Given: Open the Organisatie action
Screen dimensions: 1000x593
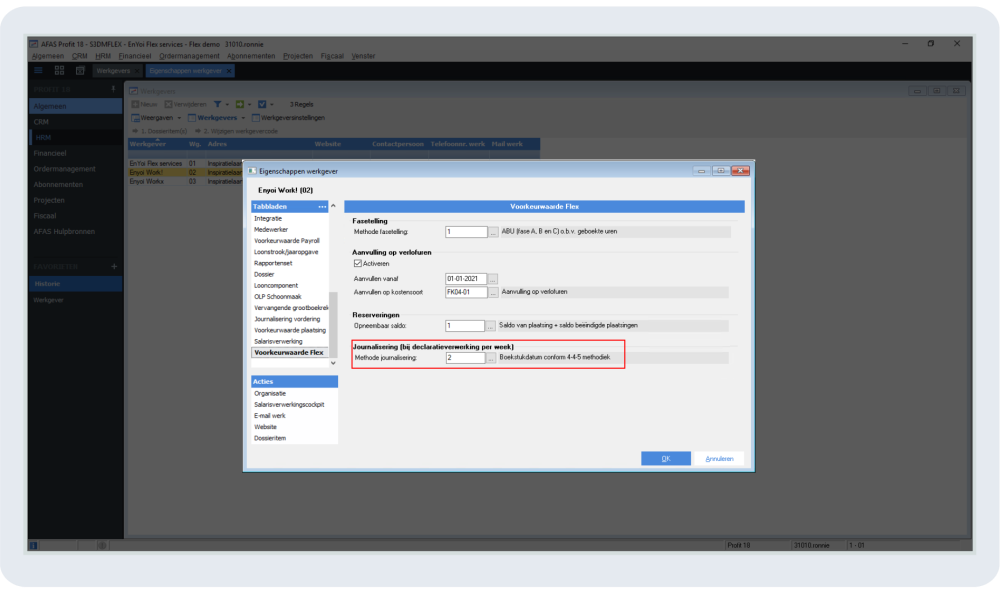Looking at the screenshot, I should (270, 394).
